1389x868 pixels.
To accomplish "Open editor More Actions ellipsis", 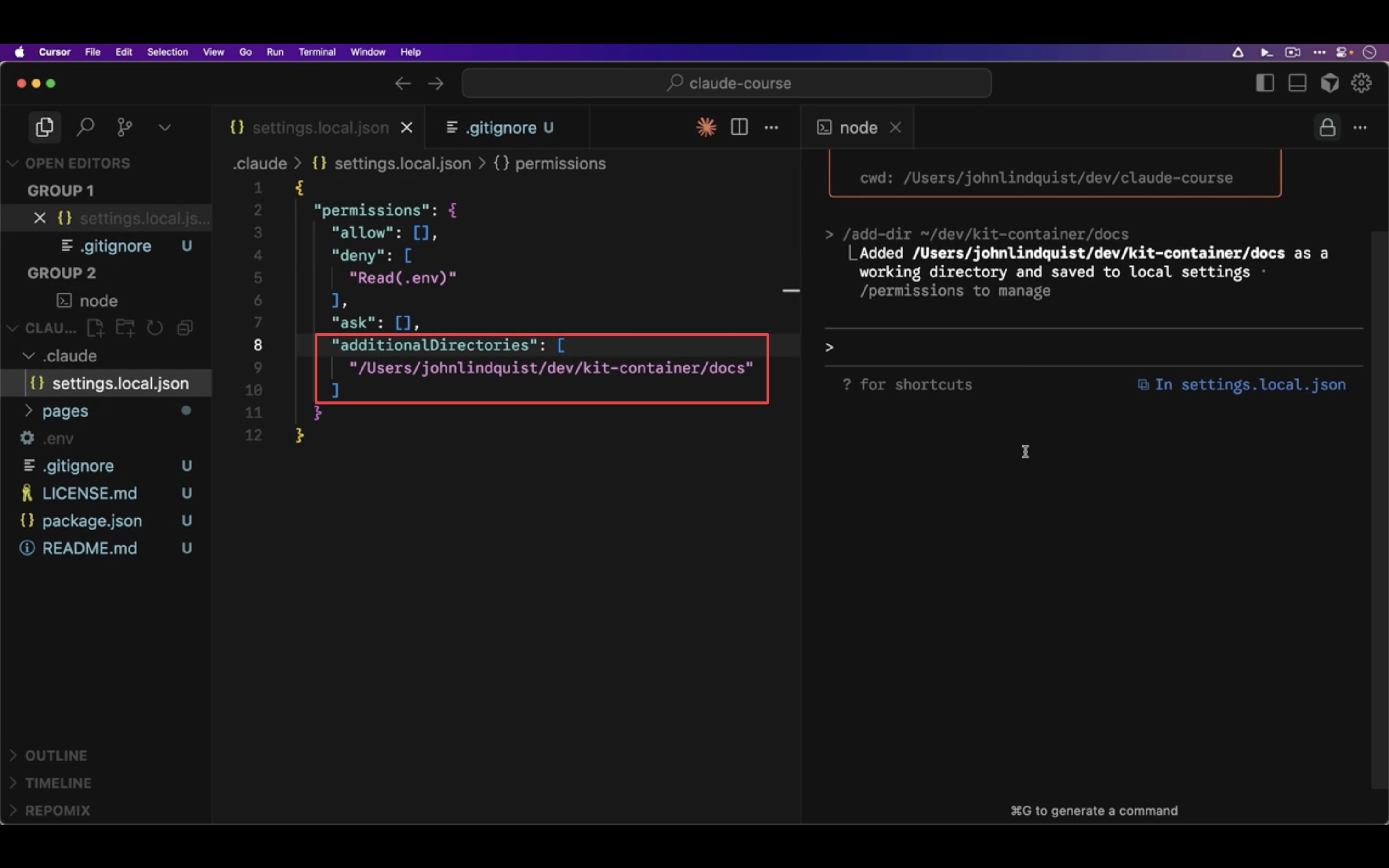I will [771, 128].
